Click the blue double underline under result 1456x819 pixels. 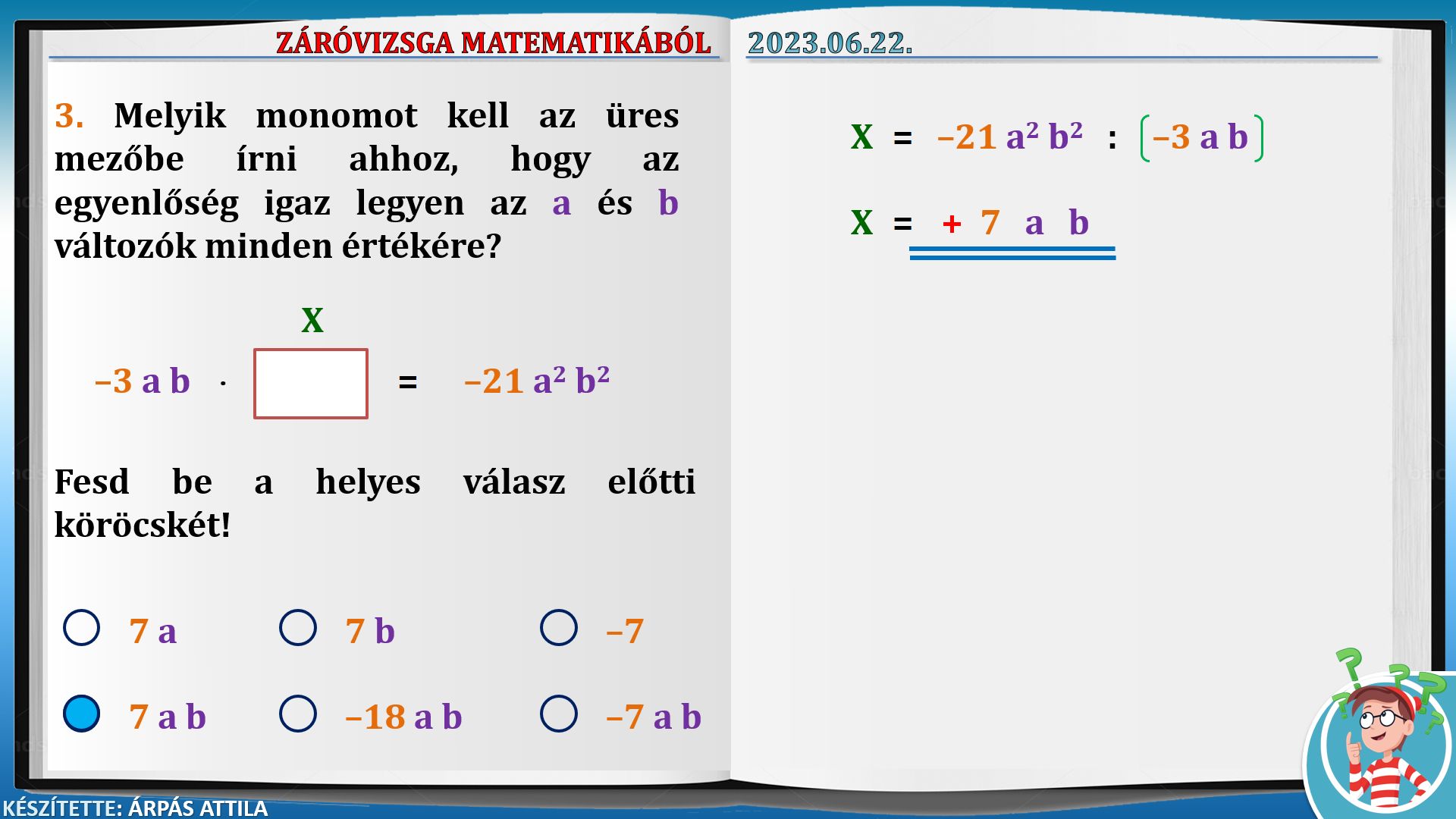(x=1012, y=253)
